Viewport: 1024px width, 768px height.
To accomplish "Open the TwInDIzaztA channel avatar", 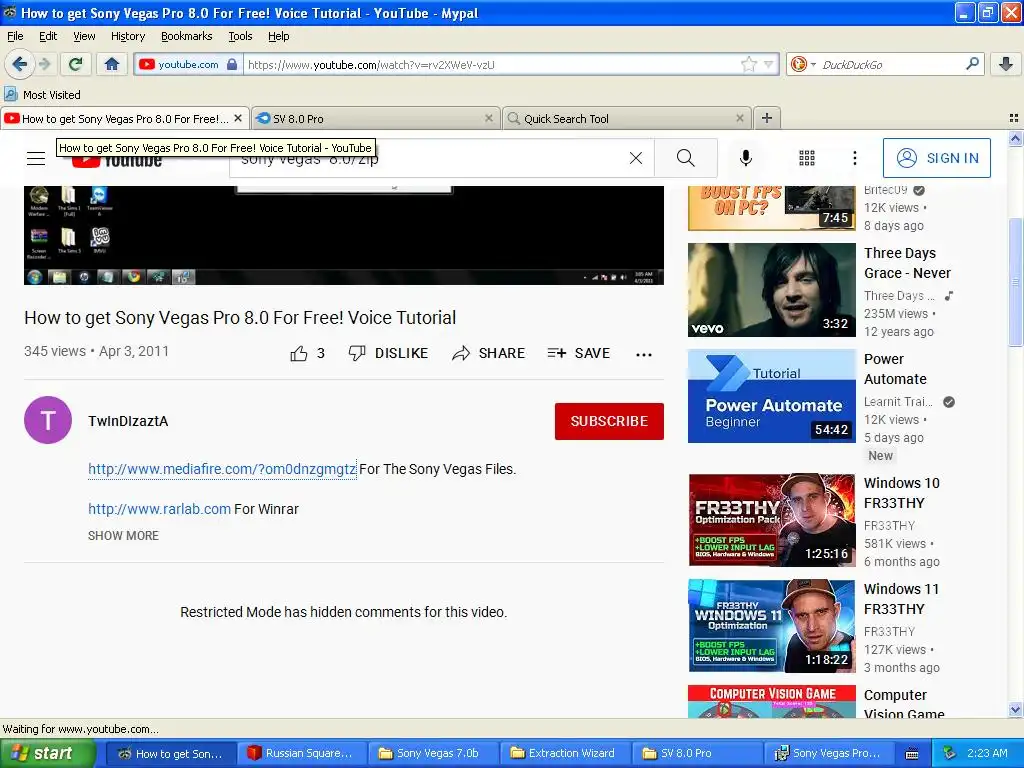I will pyautogui.click(x=48, y=420).
